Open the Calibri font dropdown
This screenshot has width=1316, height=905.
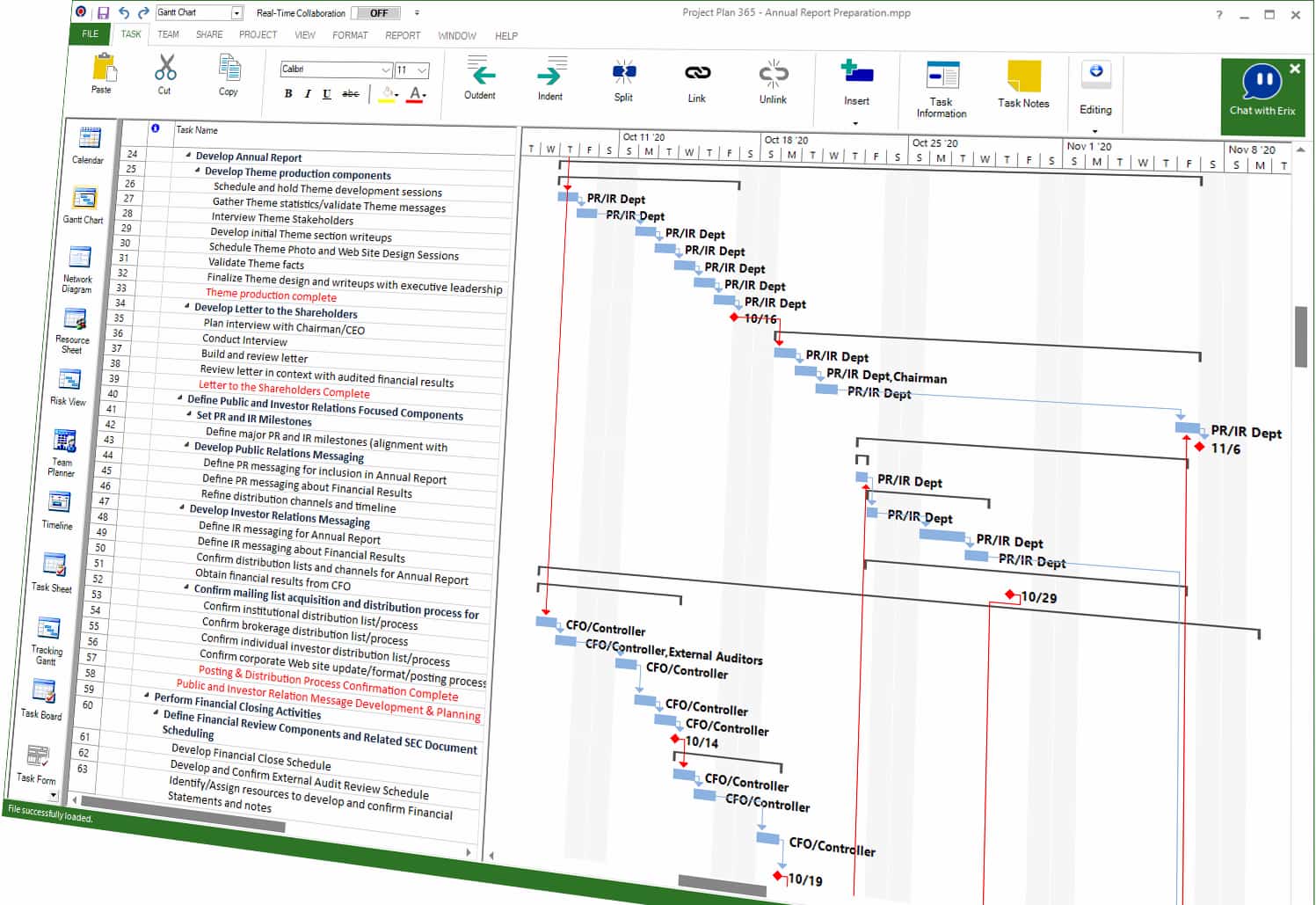coord(386,69)
